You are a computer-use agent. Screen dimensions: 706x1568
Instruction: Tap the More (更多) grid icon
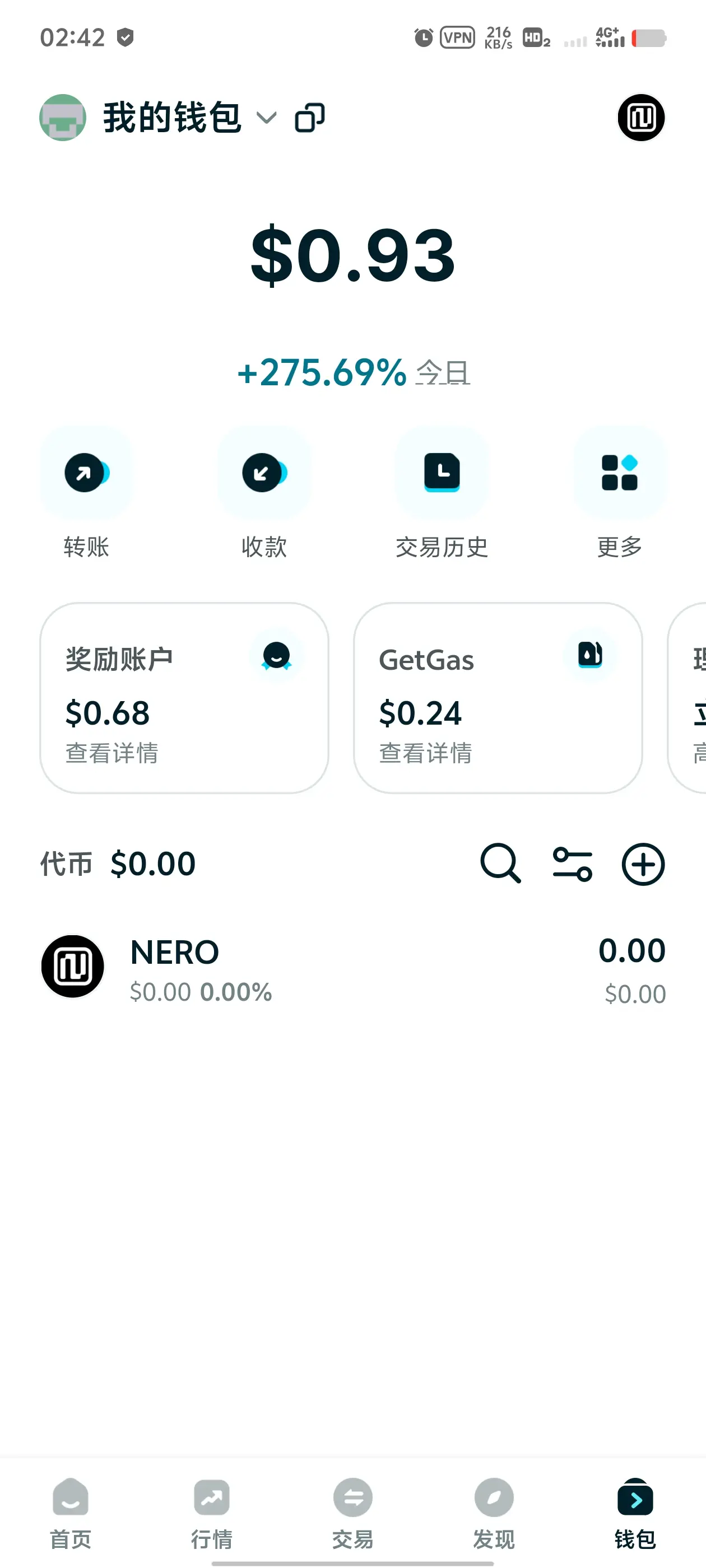pos(620,472)
